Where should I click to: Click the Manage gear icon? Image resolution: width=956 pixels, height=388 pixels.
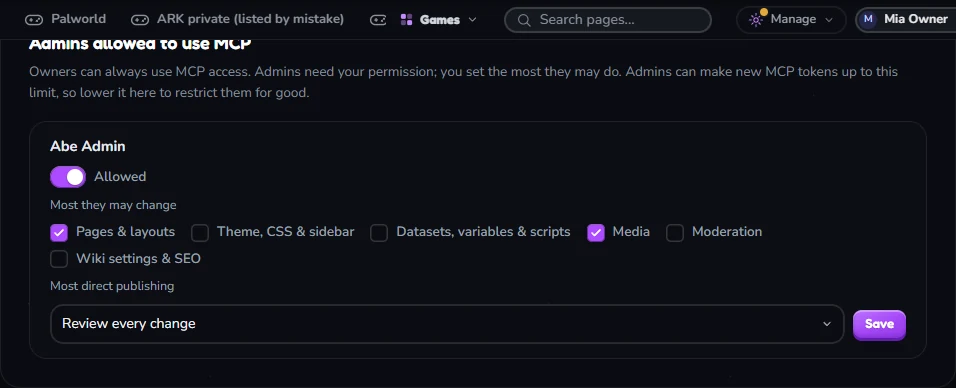point(756,20)
